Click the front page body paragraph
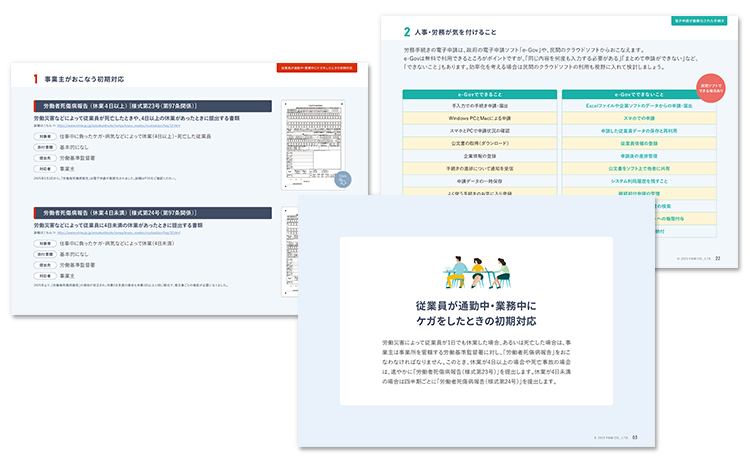The height and width of the screenshot is (462, 750). point(476,362)
